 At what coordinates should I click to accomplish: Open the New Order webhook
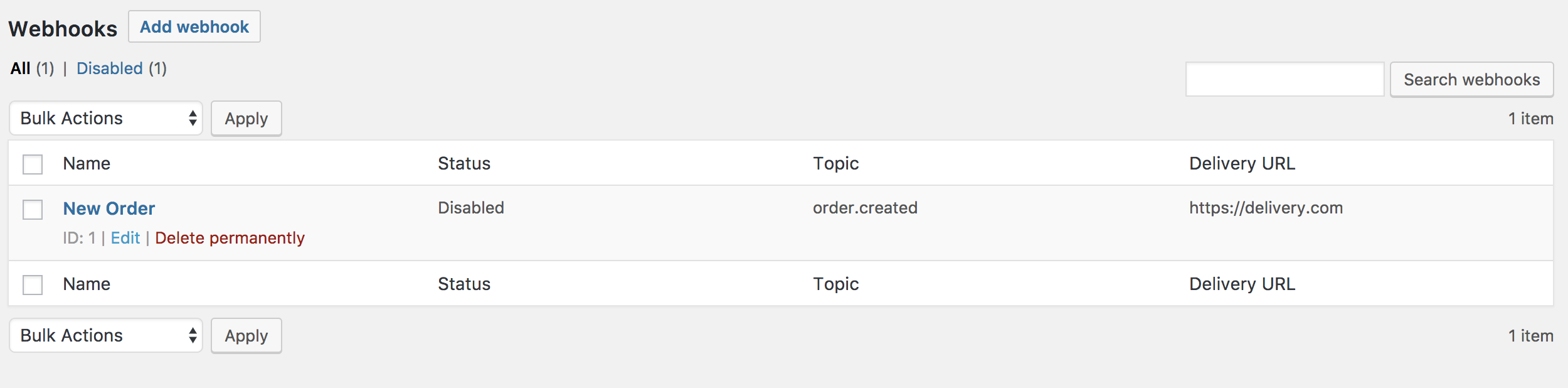pyautogui.click(x=109, y=208)
